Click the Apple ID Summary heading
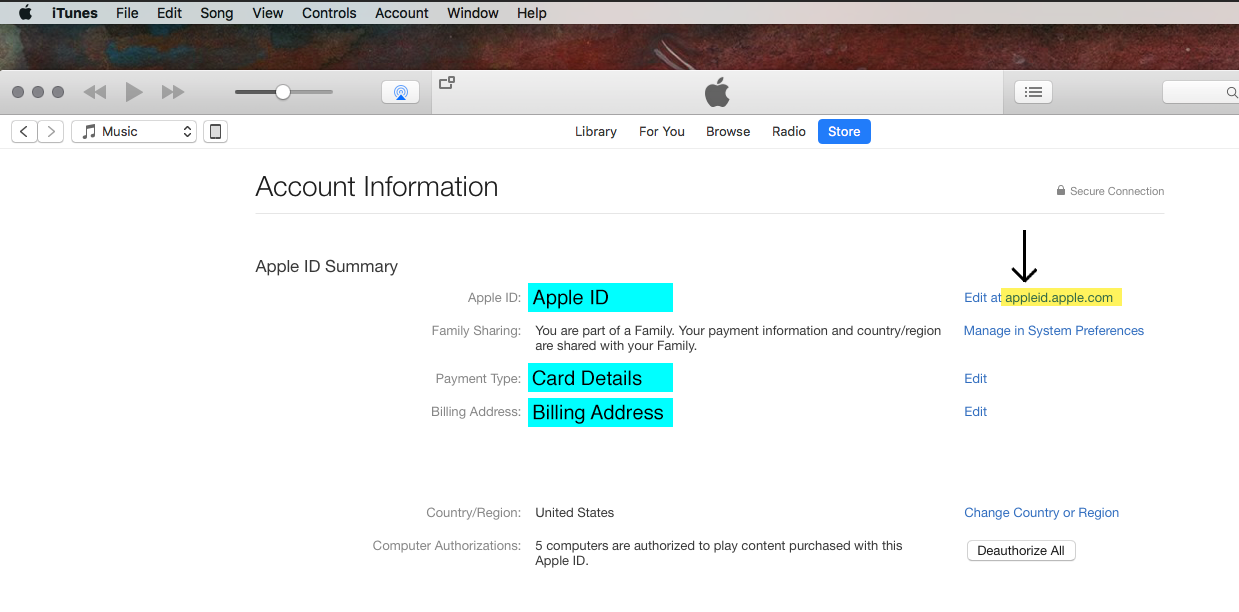Viewport: 1239px width, 612px height. pos(327,266)
